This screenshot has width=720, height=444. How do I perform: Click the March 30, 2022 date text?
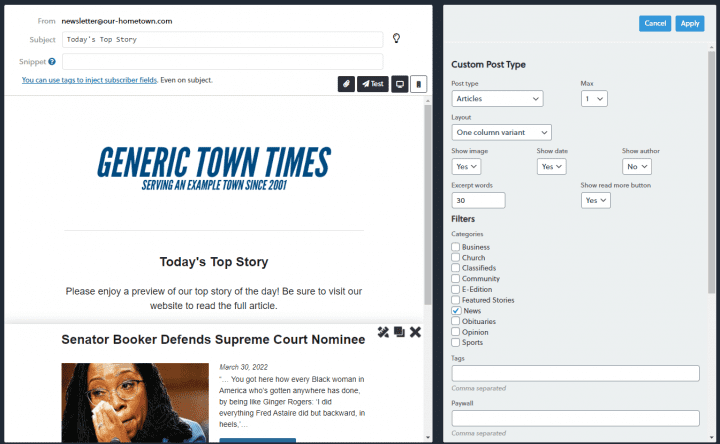[x=243, y=367]
